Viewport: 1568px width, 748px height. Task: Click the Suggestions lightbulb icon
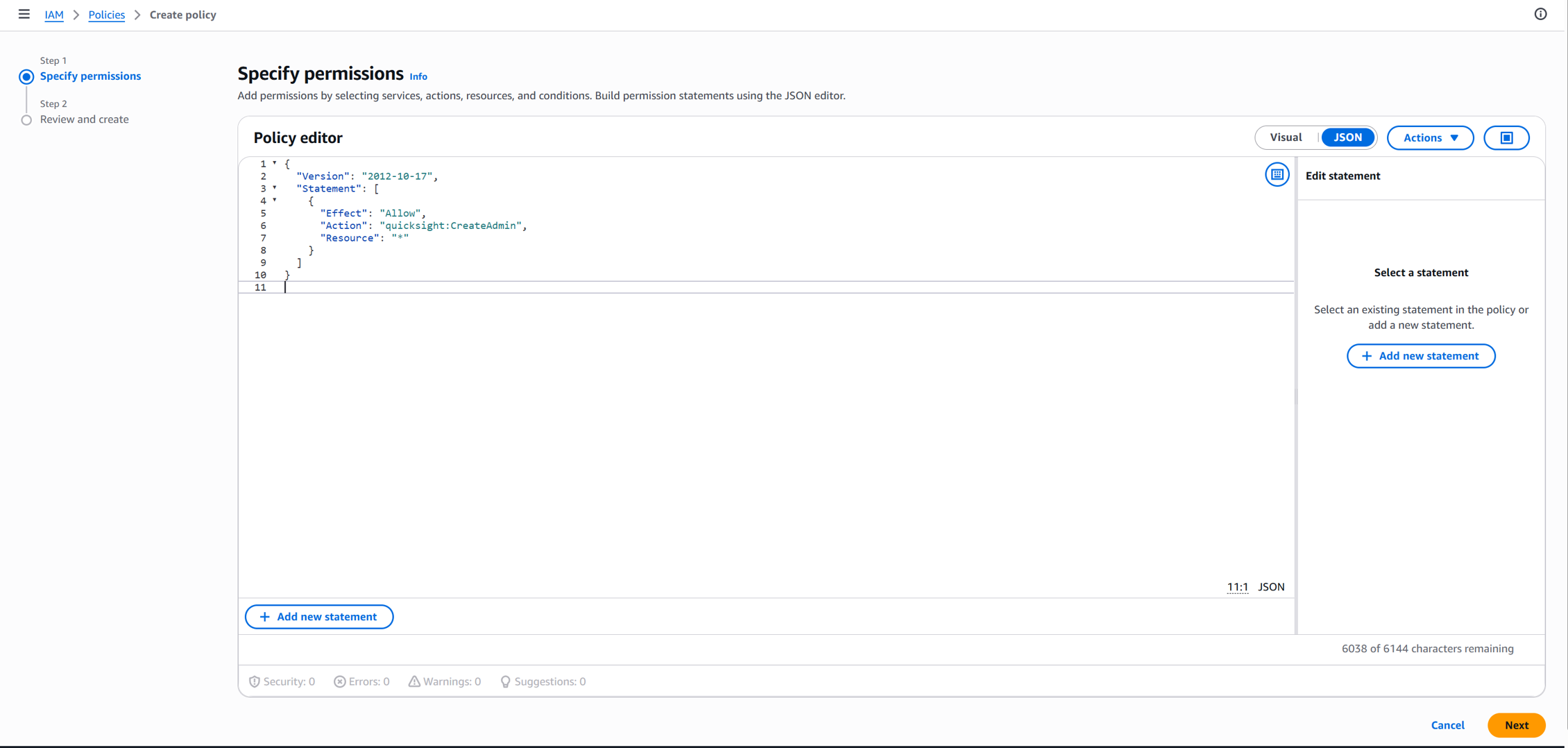tap(506, 681)
